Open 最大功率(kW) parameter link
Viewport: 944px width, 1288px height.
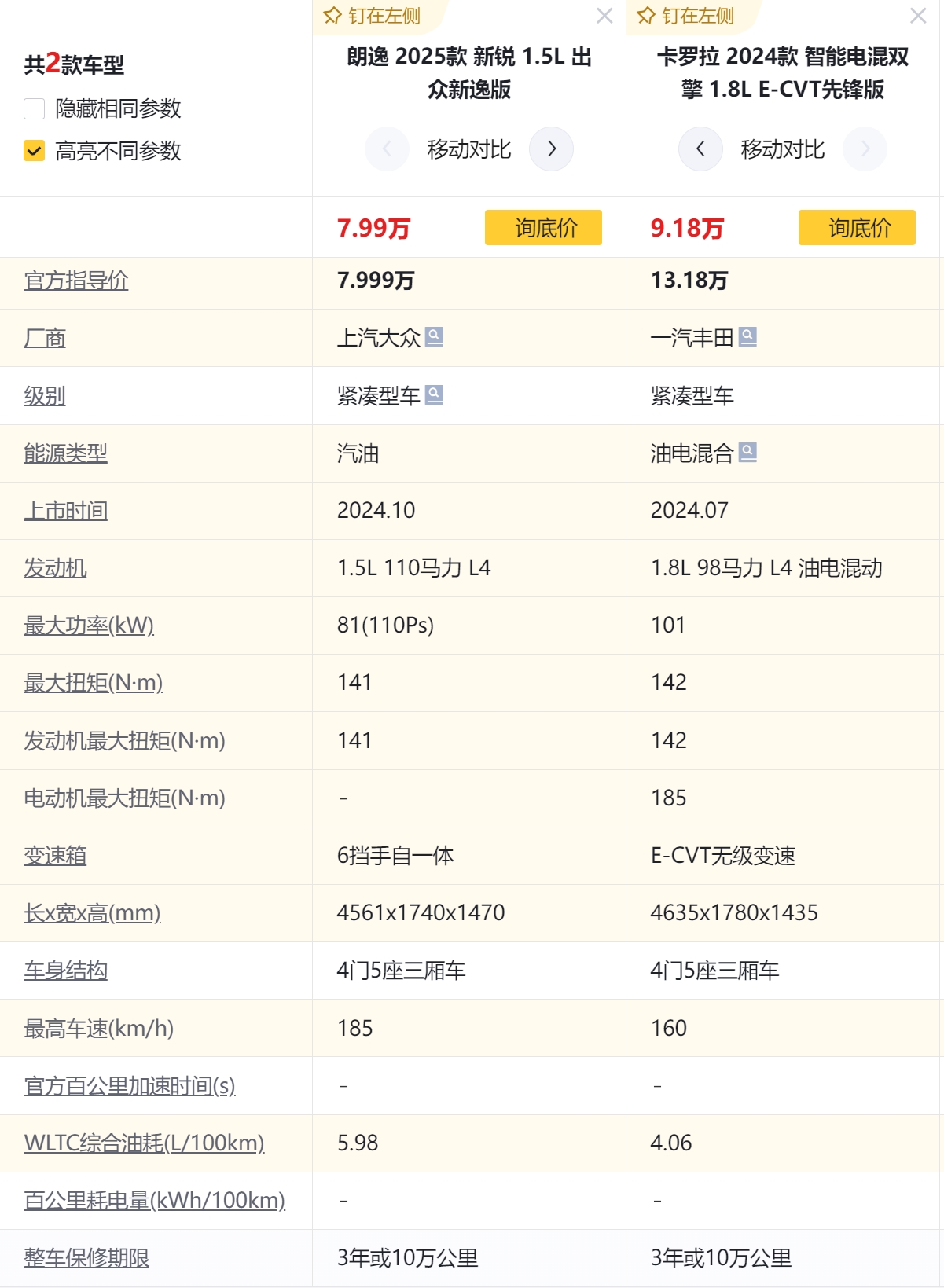pyautogui.click(x=89, y=626)
